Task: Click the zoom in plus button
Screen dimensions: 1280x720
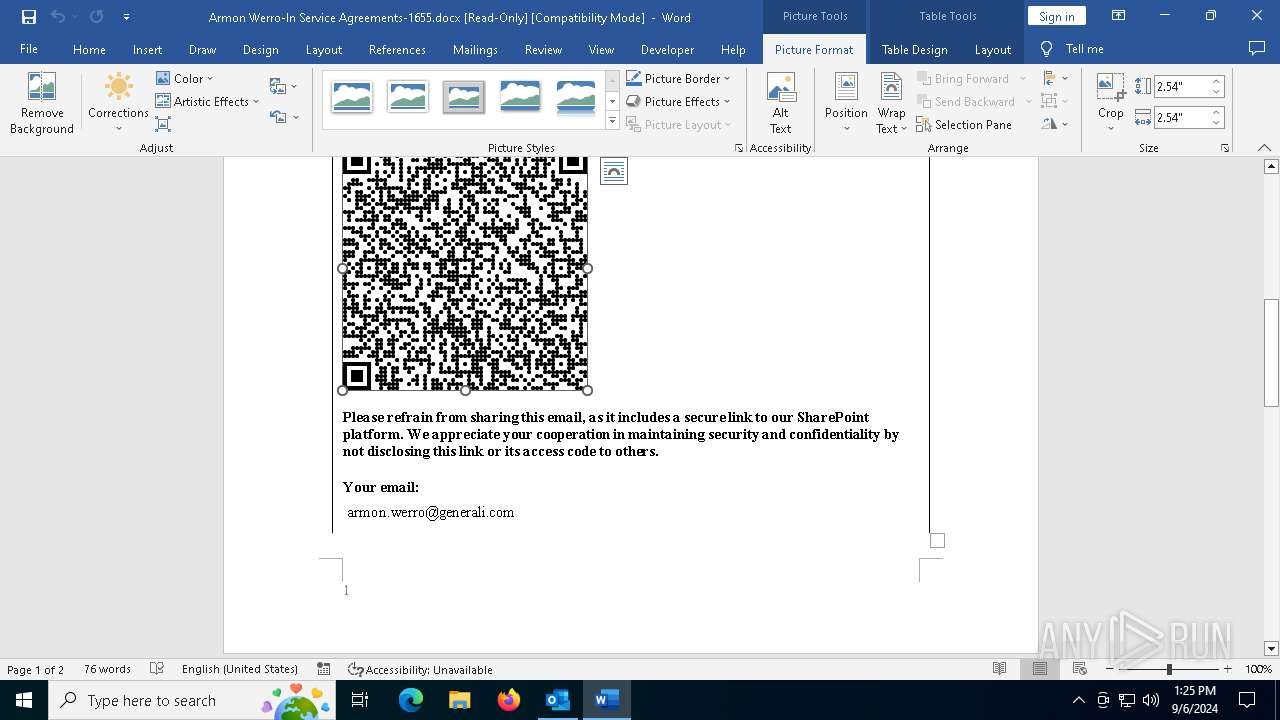Action: (x=1228, y=669)
